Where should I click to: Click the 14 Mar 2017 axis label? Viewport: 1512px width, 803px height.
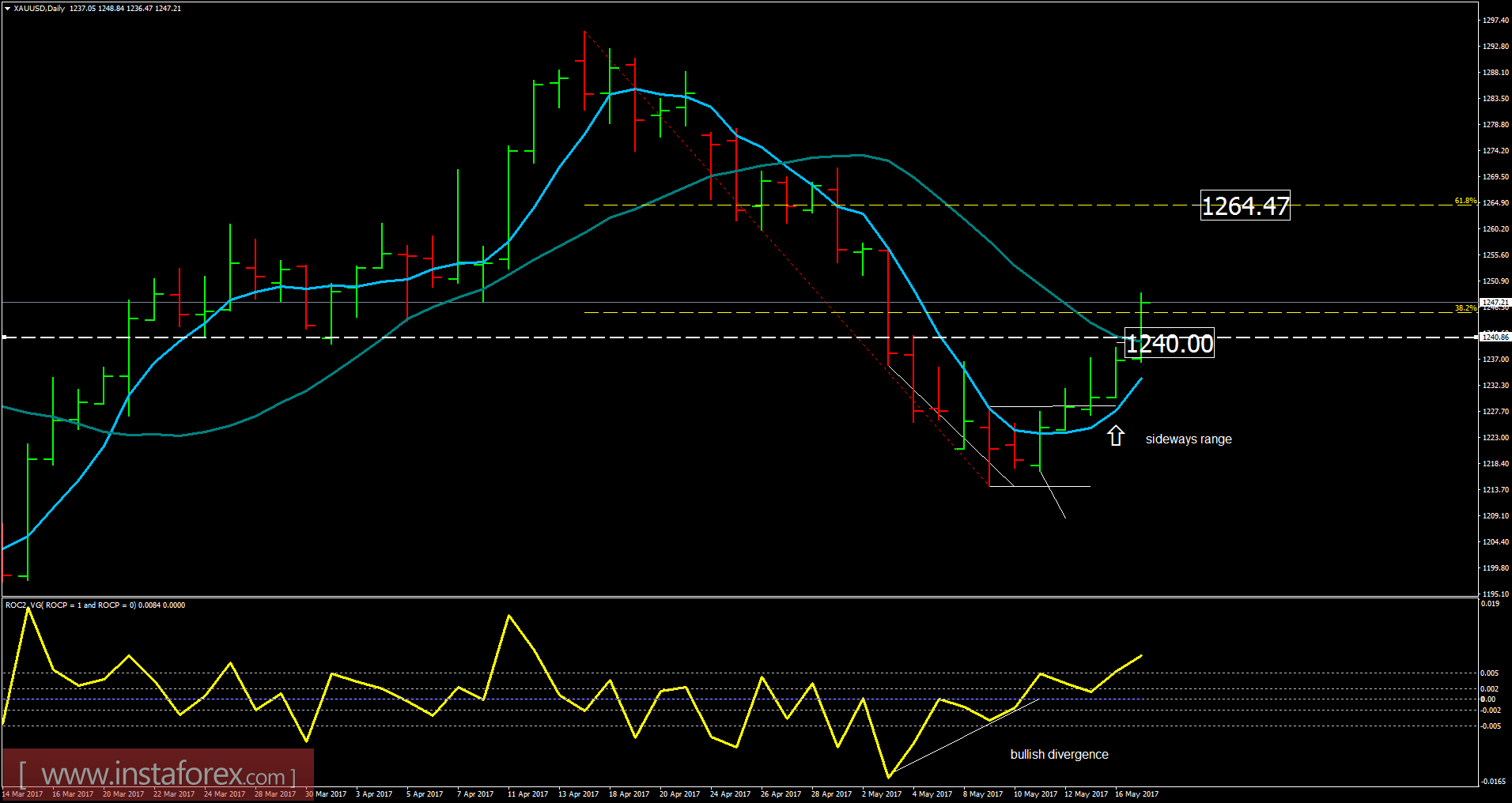click(x=24, y=794)
